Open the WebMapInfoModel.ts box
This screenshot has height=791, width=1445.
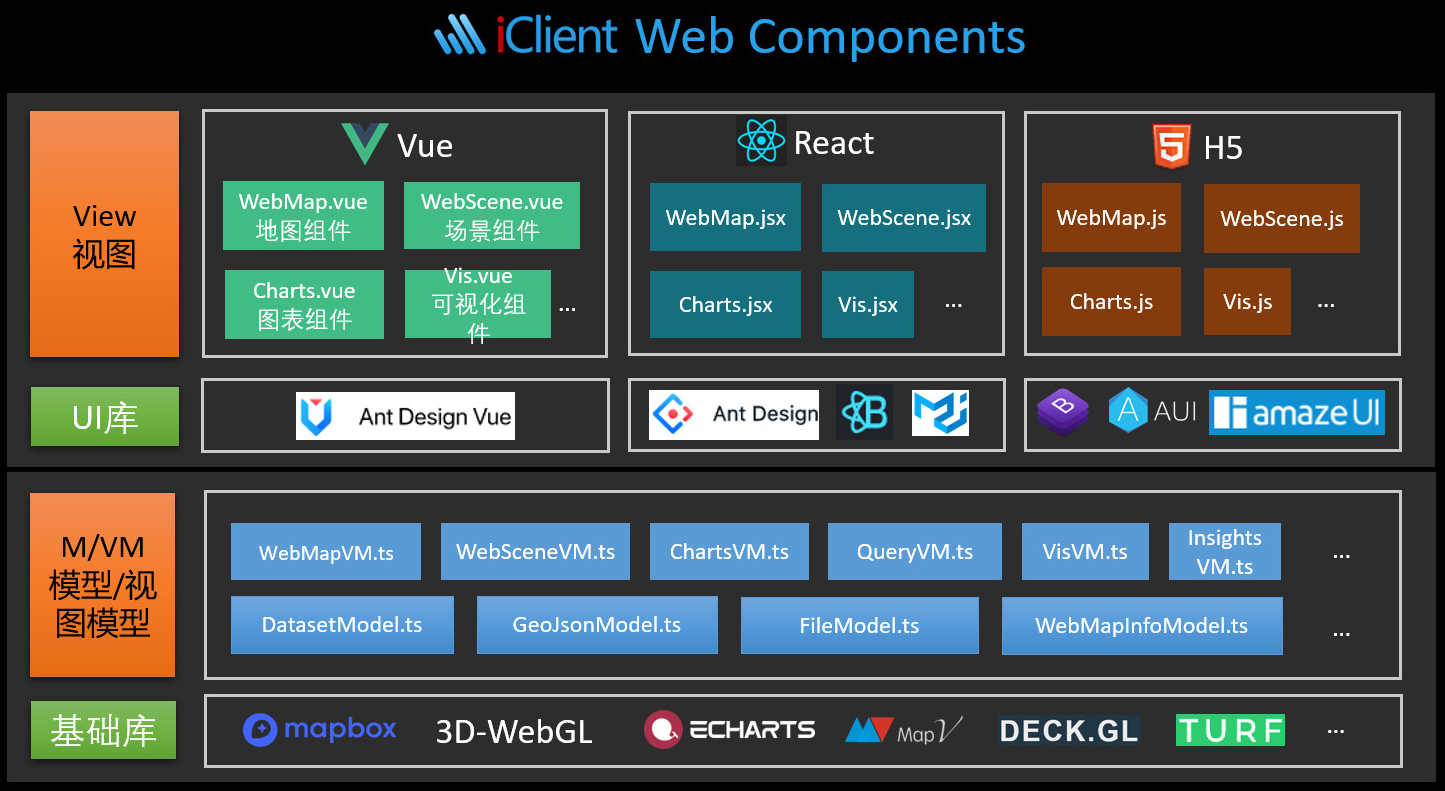click(x=1142, y=626)
